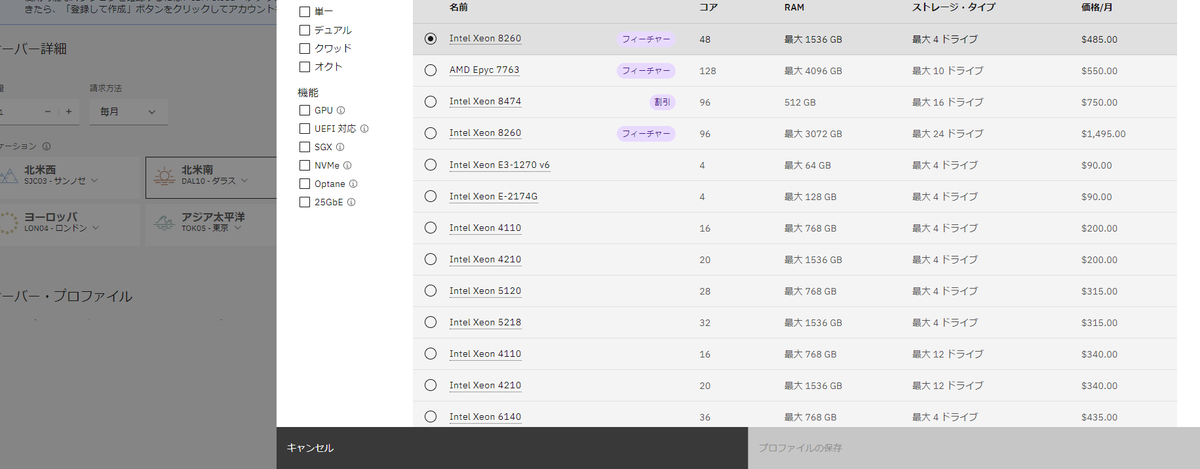Image resolution: width=1200 pixels, height=469 pixels.
Task: Select radio for Intel Xeon 4210 at $340.00
Action: point(430,385)
